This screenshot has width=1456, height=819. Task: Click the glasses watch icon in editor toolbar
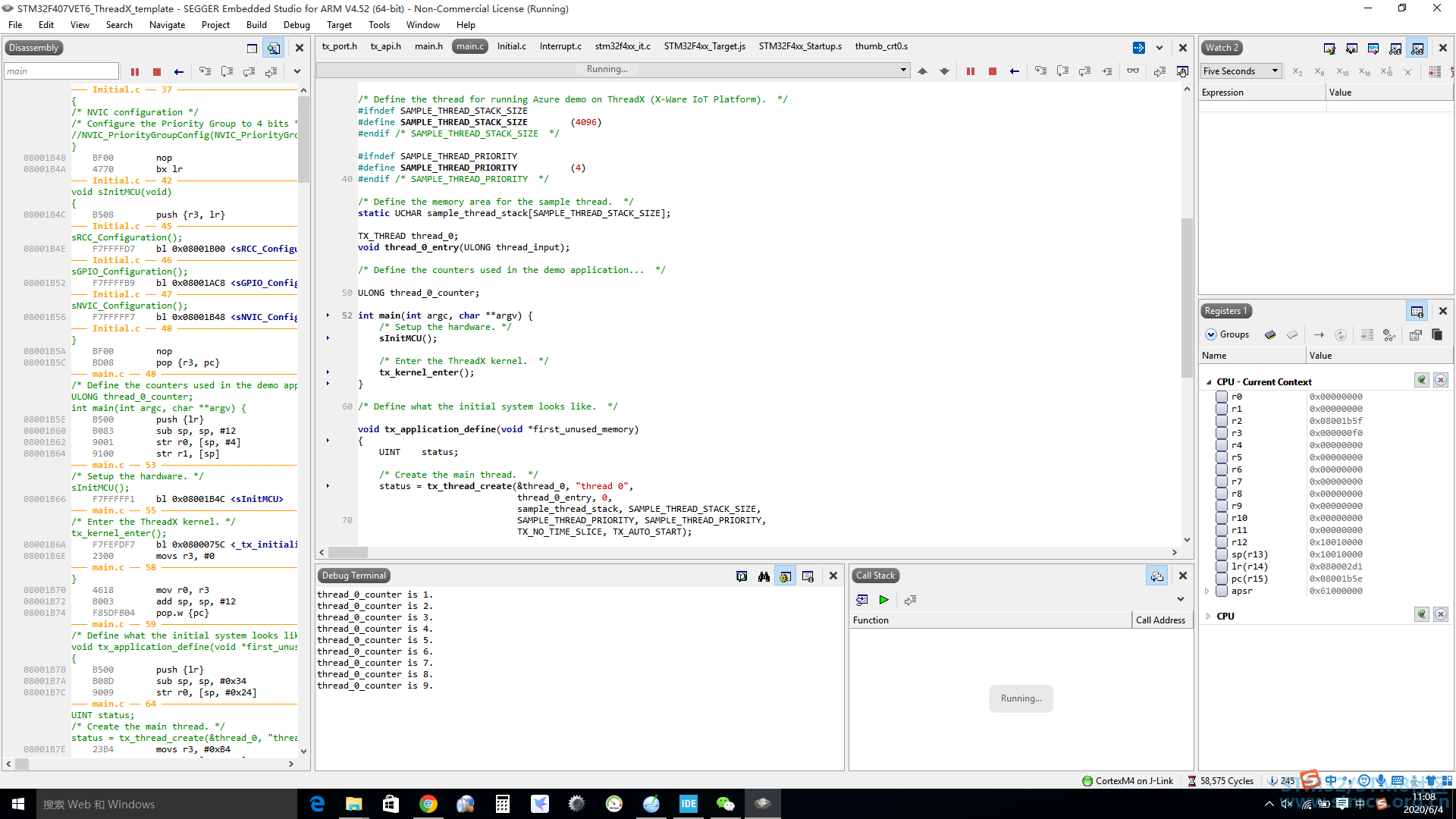(x=1133, y=71)
